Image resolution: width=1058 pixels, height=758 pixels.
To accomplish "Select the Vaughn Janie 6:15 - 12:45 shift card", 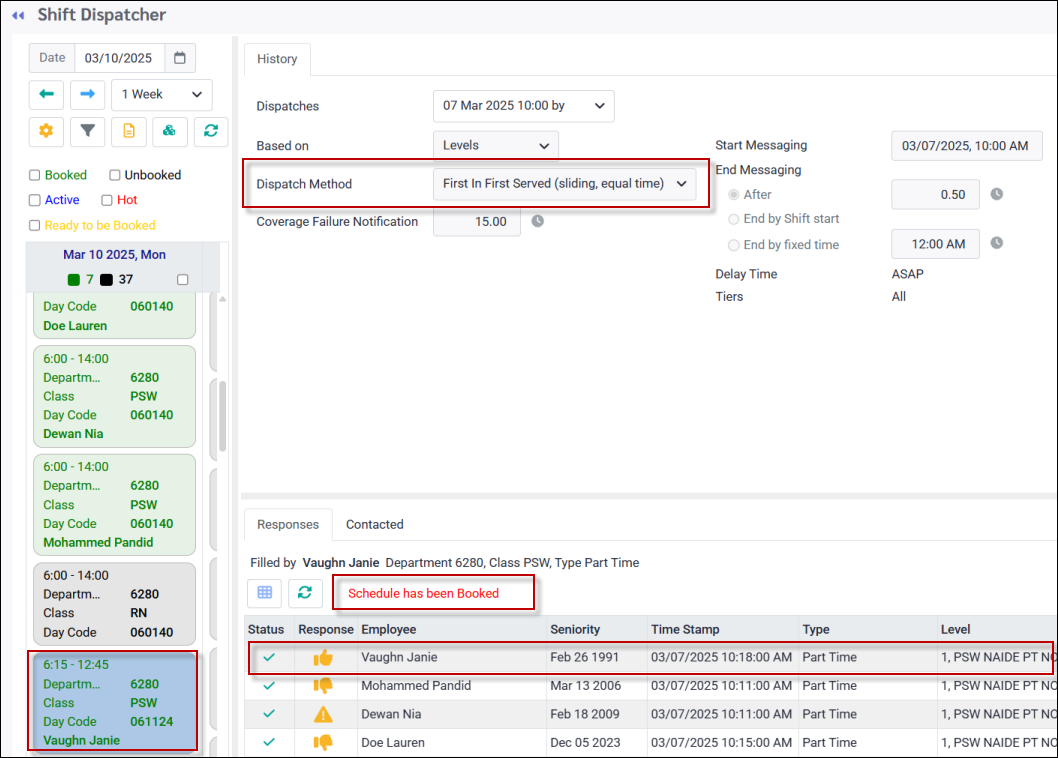I will coord(113,701).
